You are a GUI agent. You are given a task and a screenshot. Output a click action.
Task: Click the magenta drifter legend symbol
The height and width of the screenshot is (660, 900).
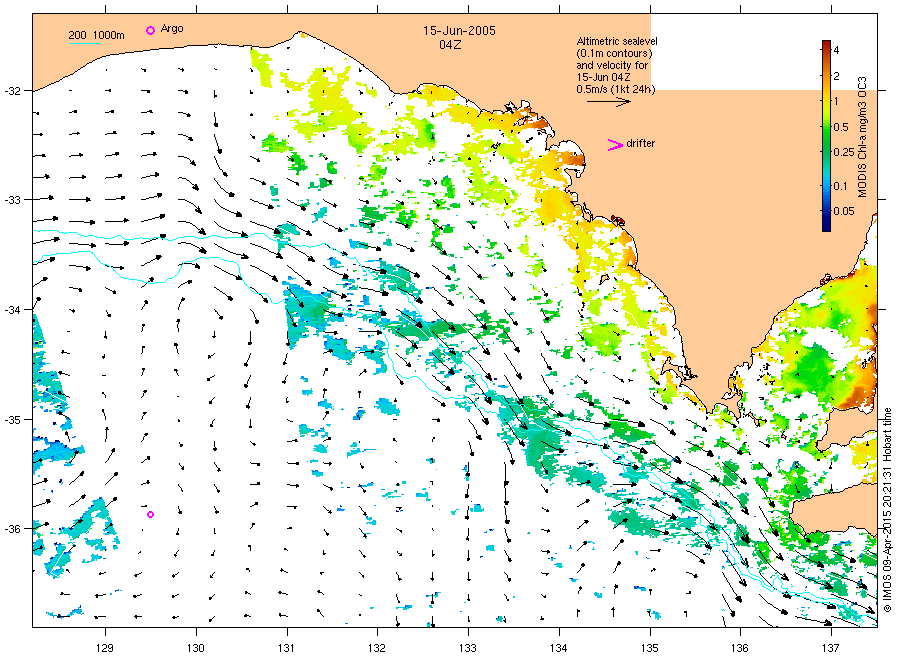(x=615, y=145)
